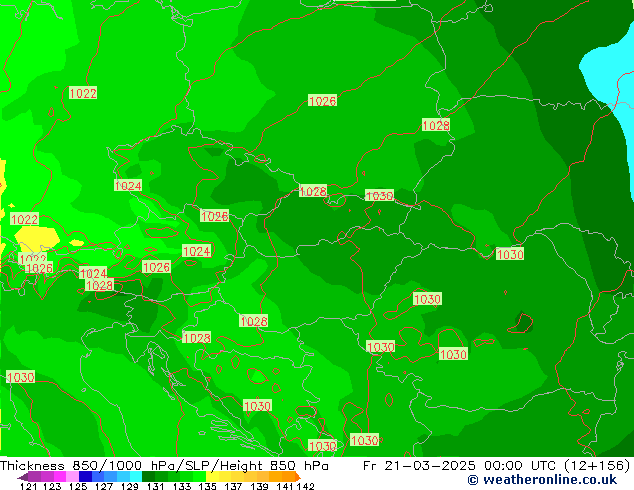
Task: Click the cyan legend swatch above 129
Action: [x=136, y=477]
